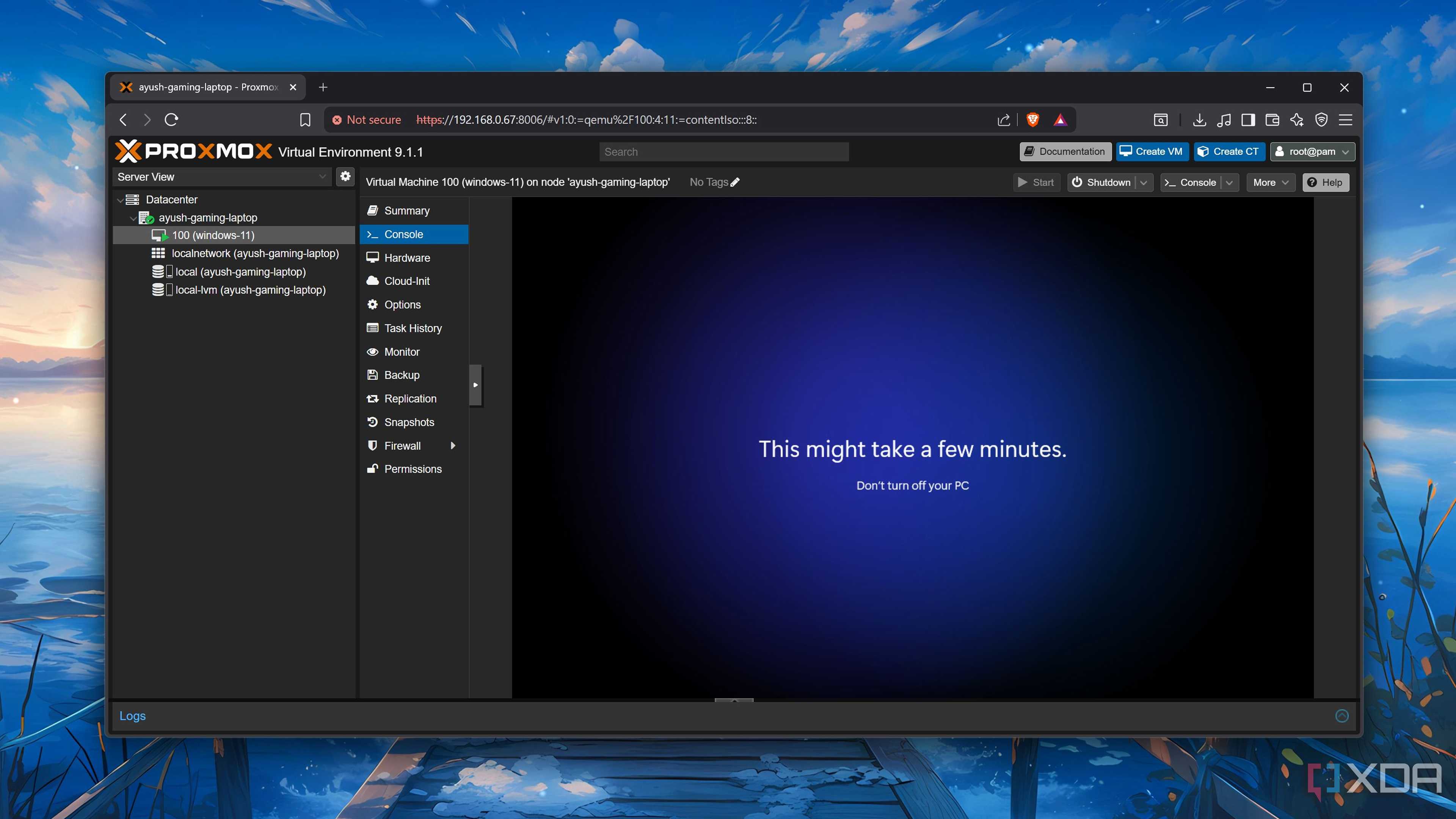The width and height of the screenshot is (1456, 819).
Task: Click the share page icon in address bar
Action: (x=1004, y=120)
